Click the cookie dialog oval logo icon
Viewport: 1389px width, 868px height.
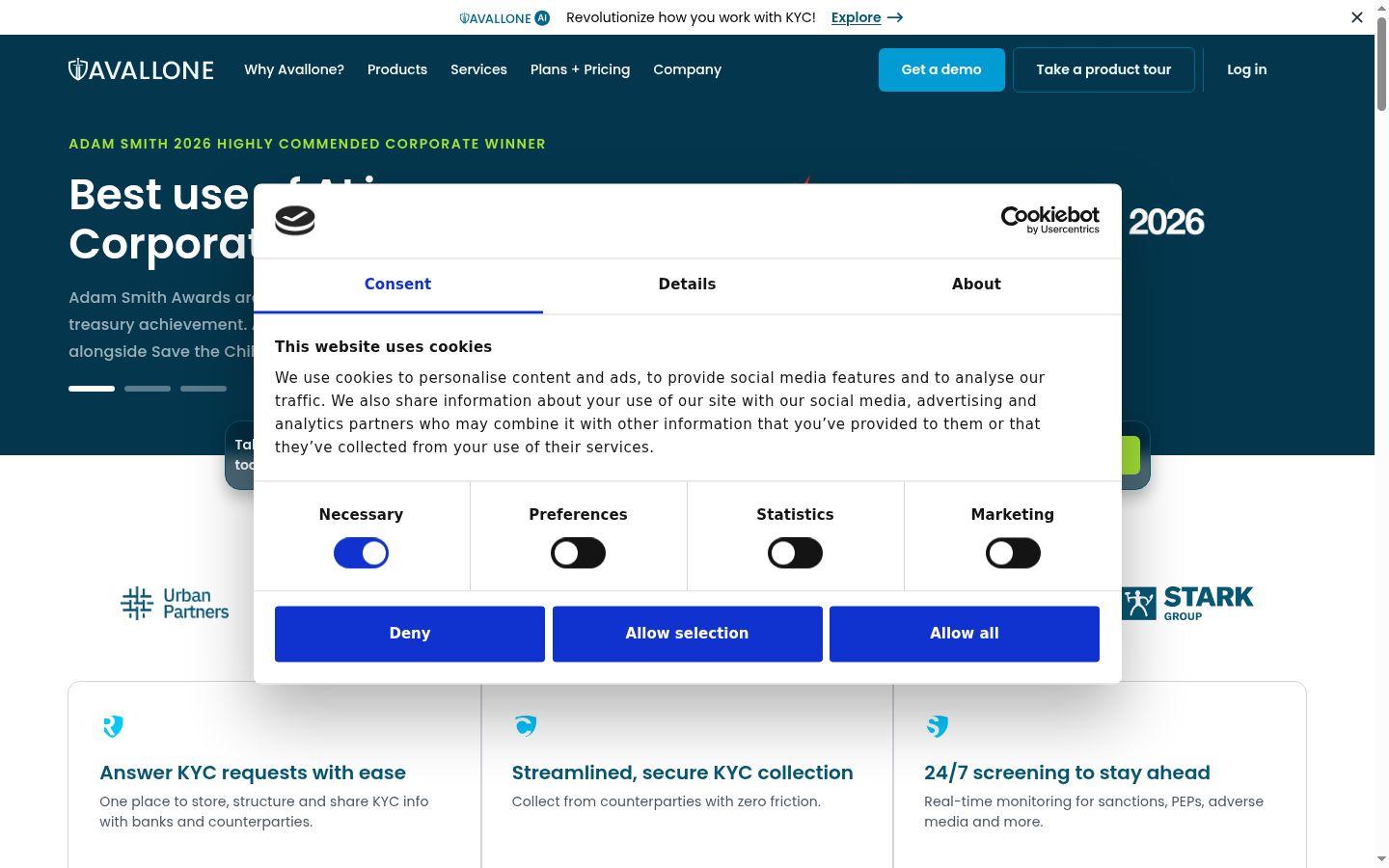(x=295, y=221)
